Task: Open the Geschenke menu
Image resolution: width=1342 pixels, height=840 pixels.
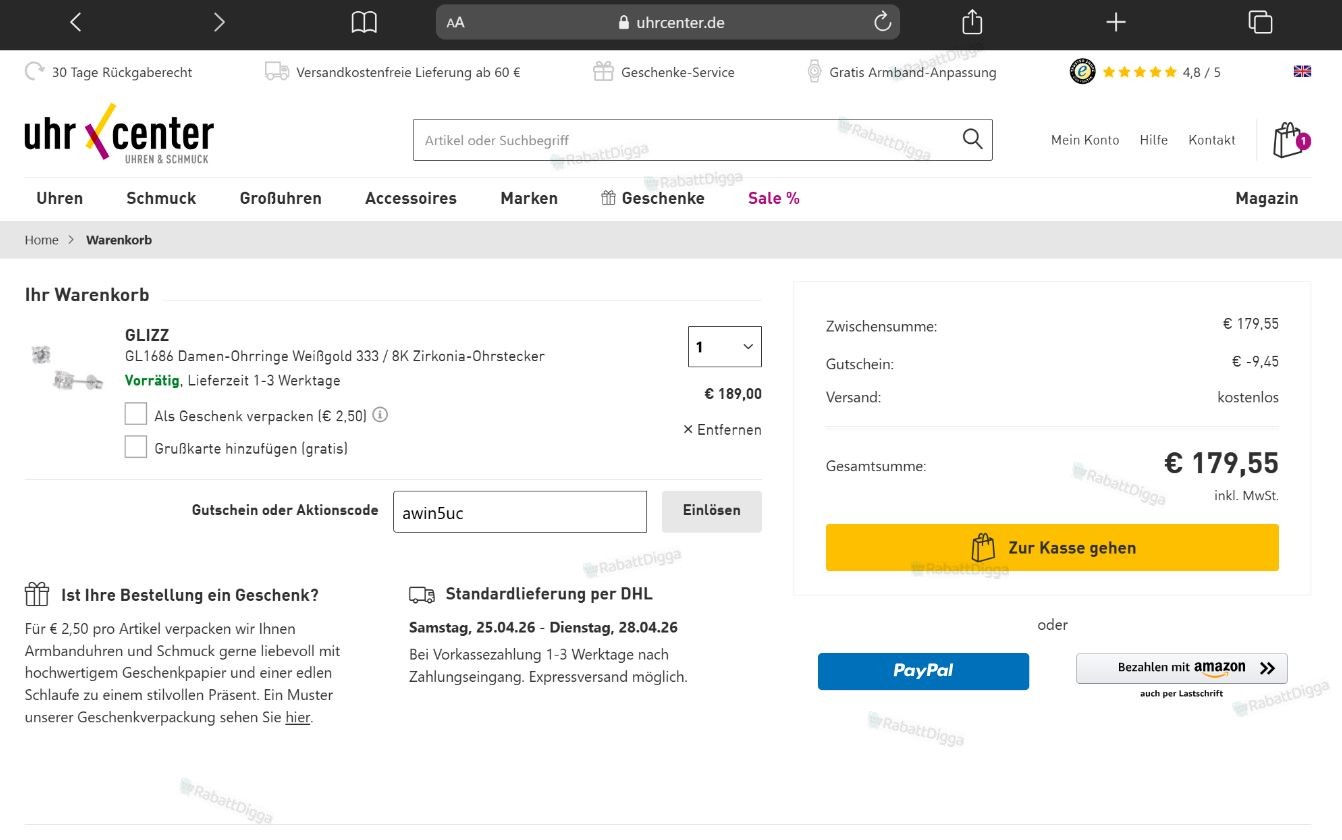Action: coord(653,198)
